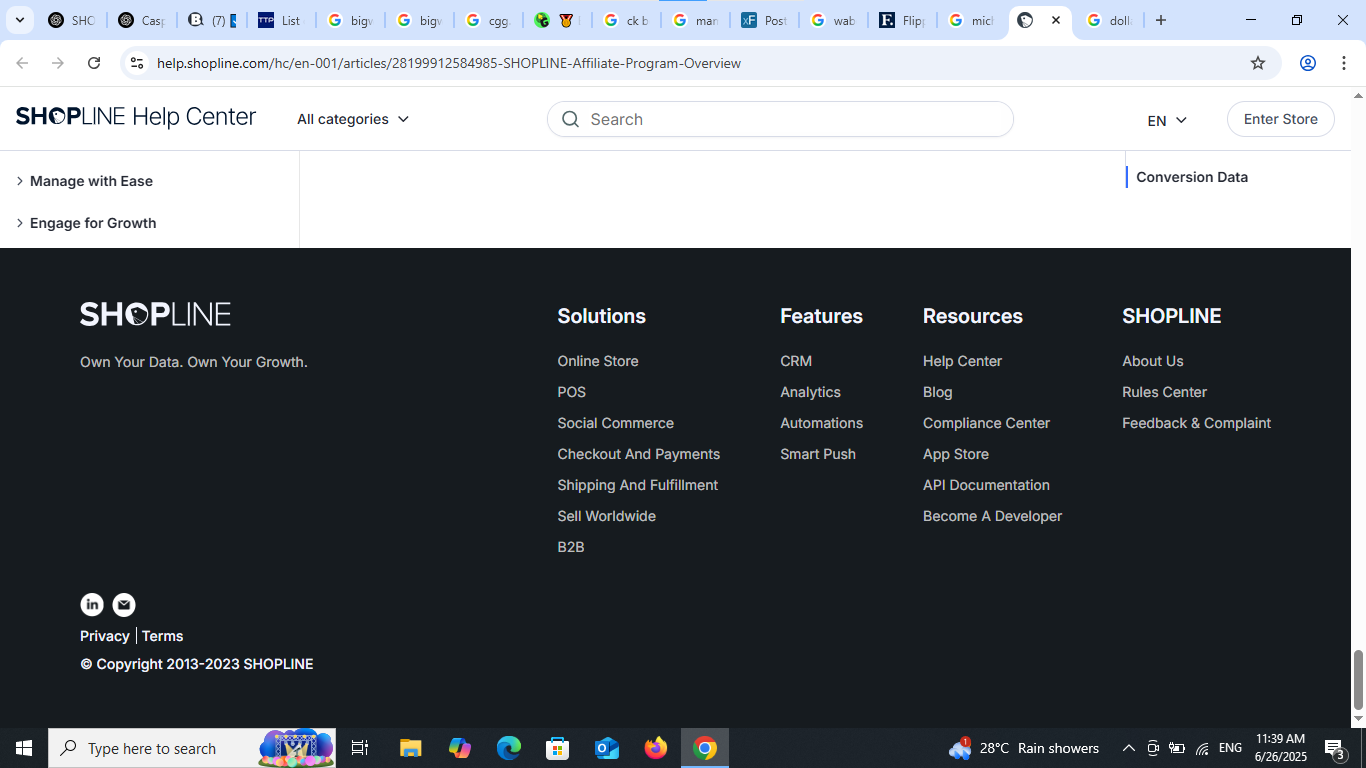Open CRM features link

point(796,361)
